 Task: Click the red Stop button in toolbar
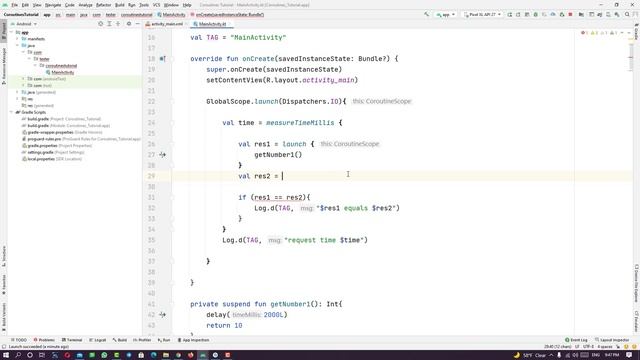pyautogui.click(x=571, y=15)
